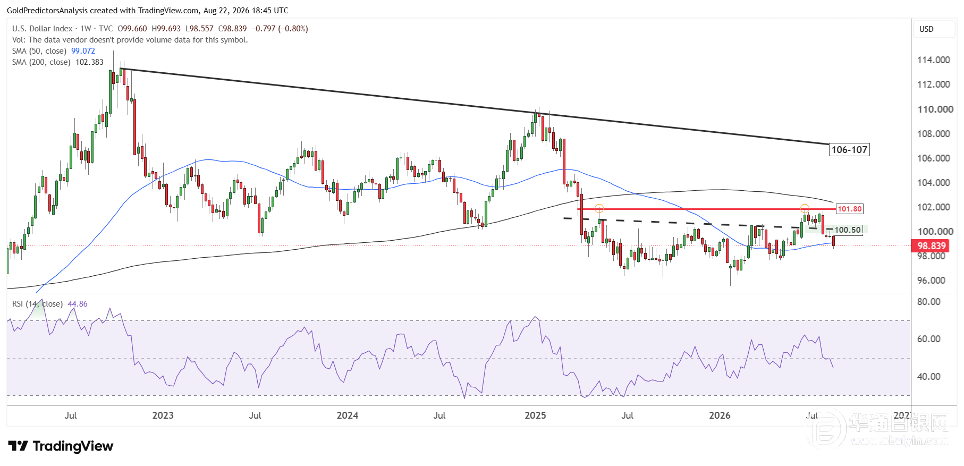Click the left orange circle on 101.80 line
Image resolution: width=964 pixels, height=466 pixels.
pyautogui.click(x=599, y=209)
